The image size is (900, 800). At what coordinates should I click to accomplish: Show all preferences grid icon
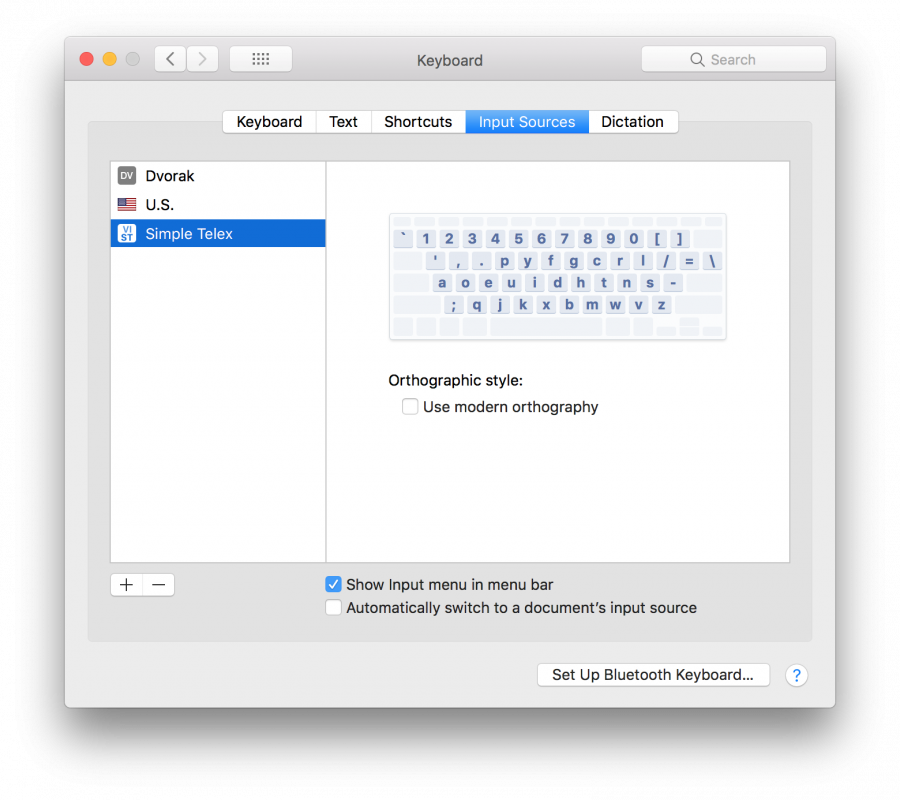[261, 59]
